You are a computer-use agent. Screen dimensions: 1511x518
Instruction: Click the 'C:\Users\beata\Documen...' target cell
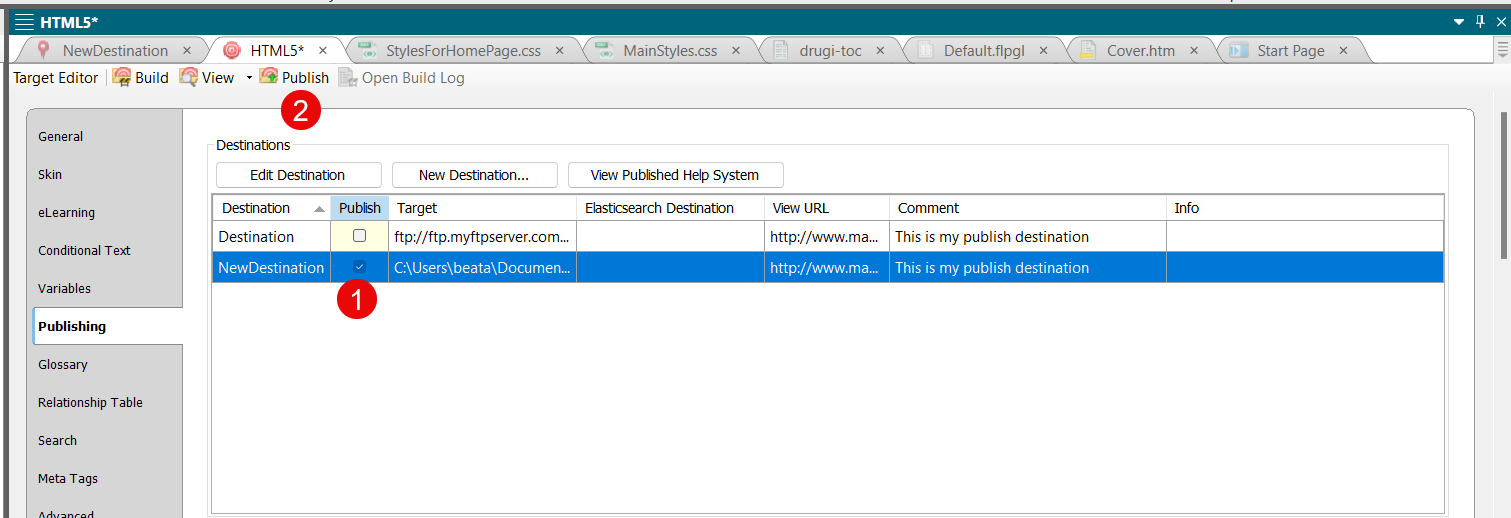(x=482, y=268)
